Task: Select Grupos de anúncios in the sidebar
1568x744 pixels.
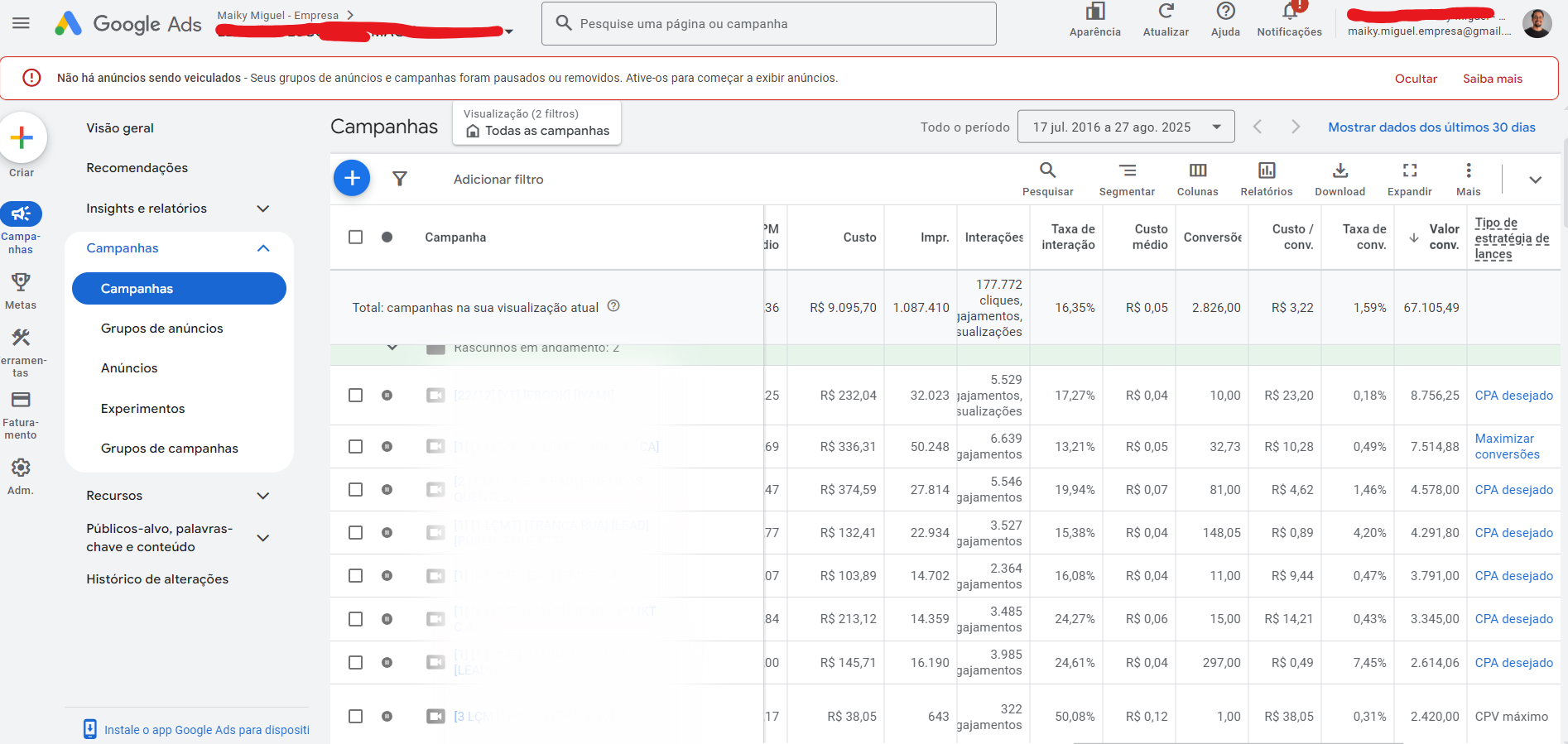Action: (x=162, y=329)
